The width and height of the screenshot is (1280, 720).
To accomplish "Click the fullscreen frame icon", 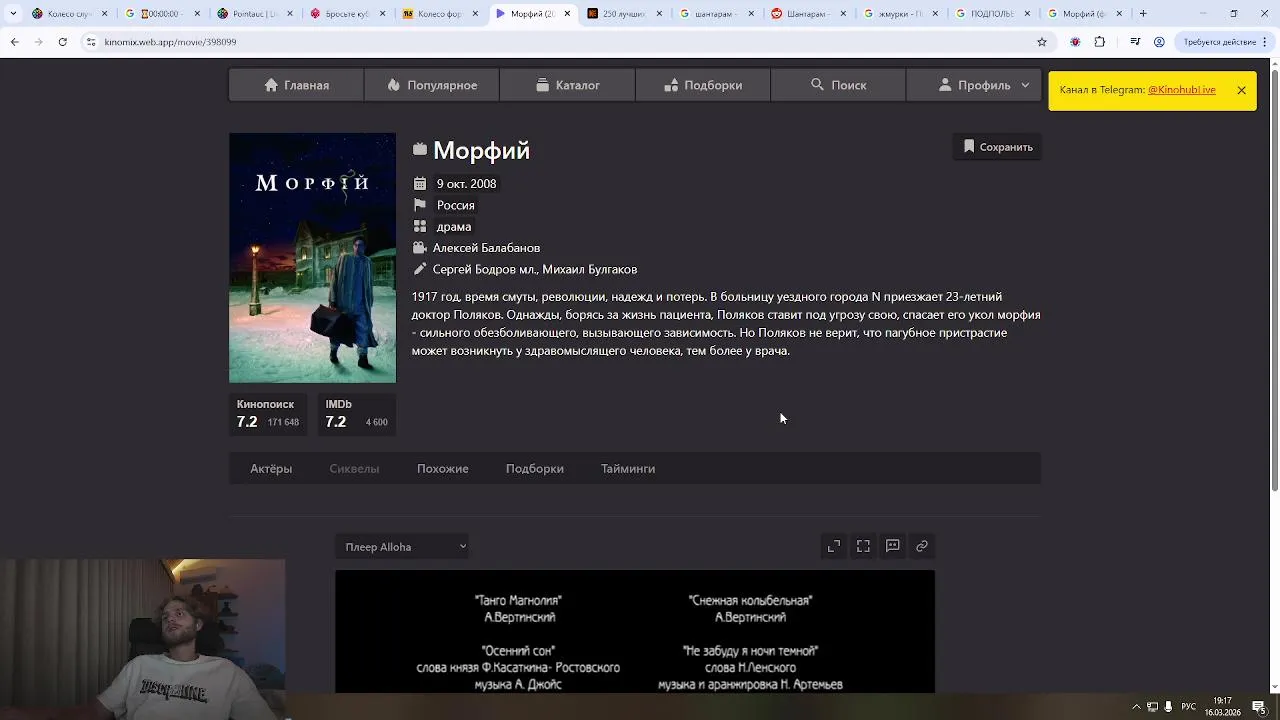I will click(x=863, y=546).
